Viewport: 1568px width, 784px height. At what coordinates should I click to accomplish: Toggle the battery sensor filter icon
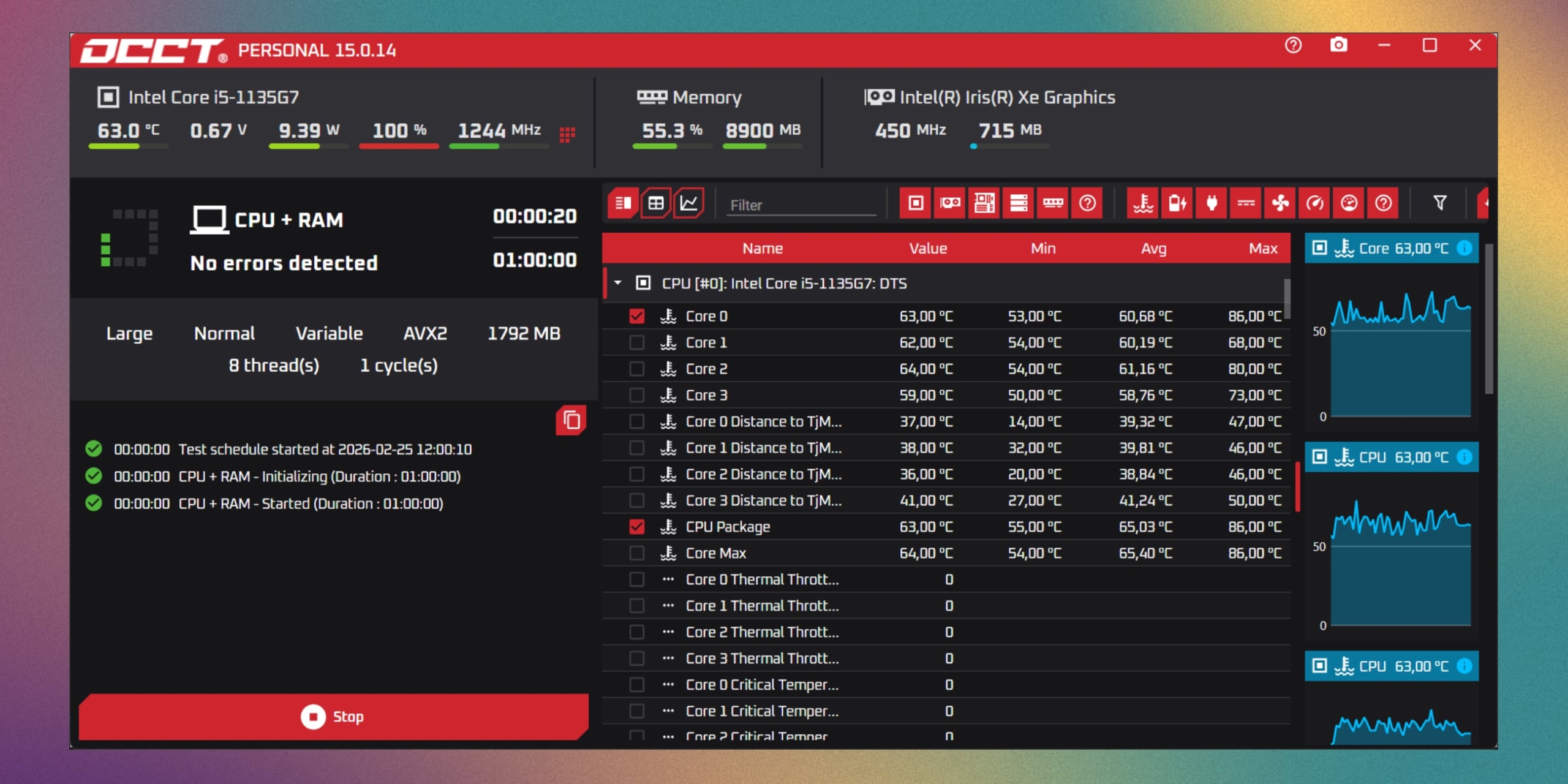tap(1177, 203)
